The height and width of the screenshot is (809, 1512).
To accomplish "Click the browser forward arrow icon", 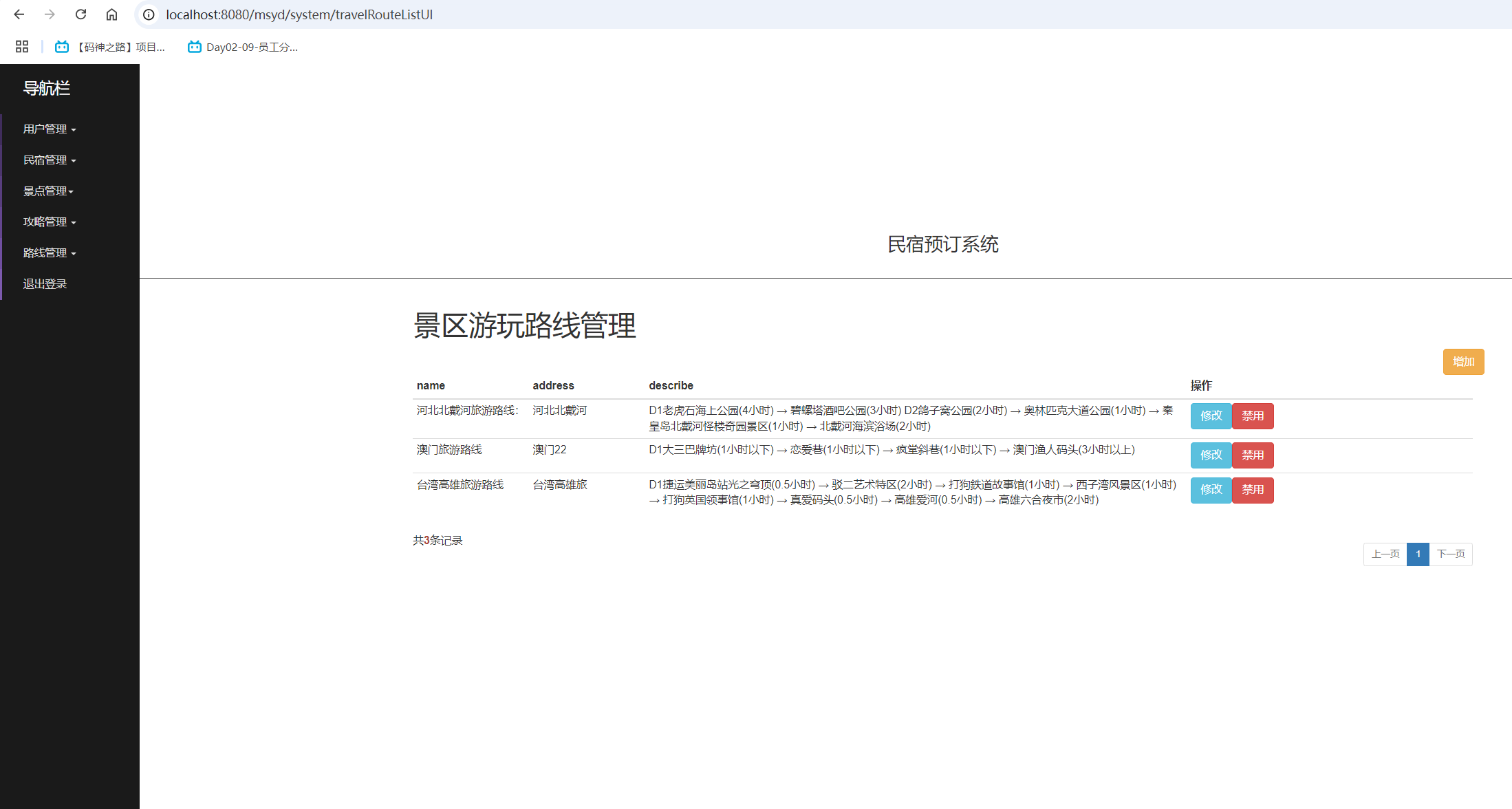I will (x=49, y=14).
